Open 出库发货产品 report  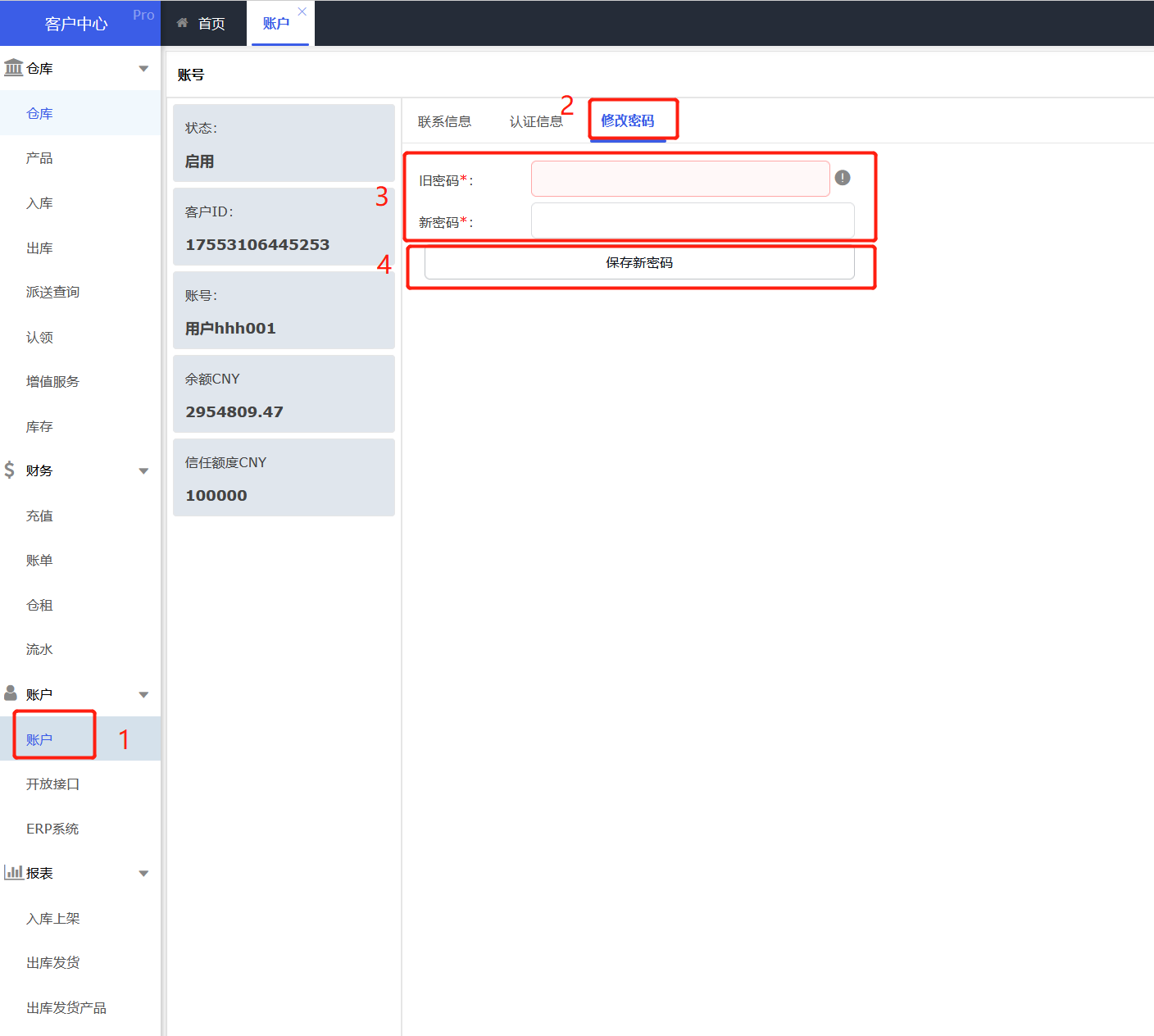pyautogui.click(x=80, y=1007)
